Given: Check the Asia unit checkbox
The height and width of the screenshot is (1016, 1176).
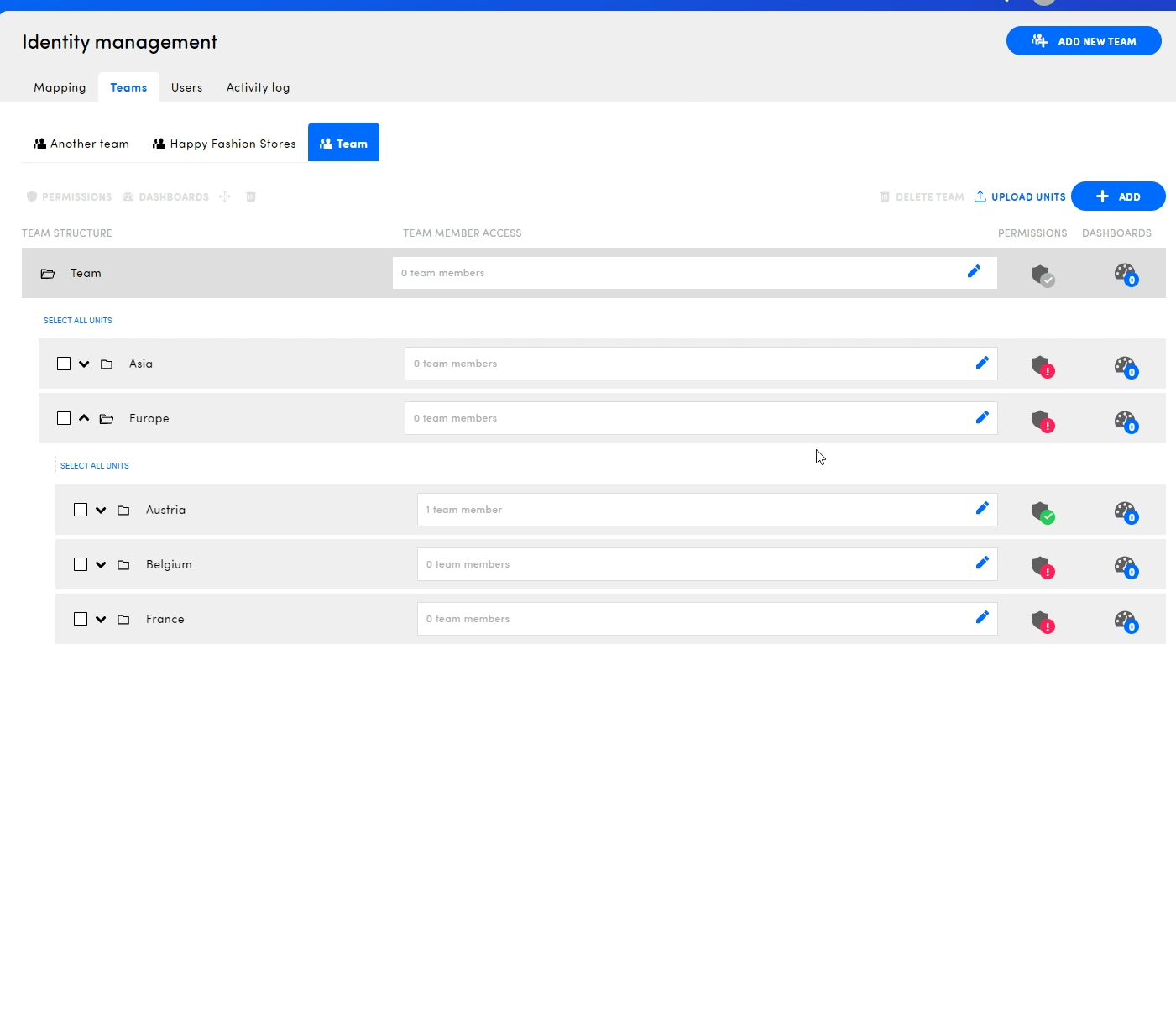Looking at the screenshot, I should (x=64, y=364).
